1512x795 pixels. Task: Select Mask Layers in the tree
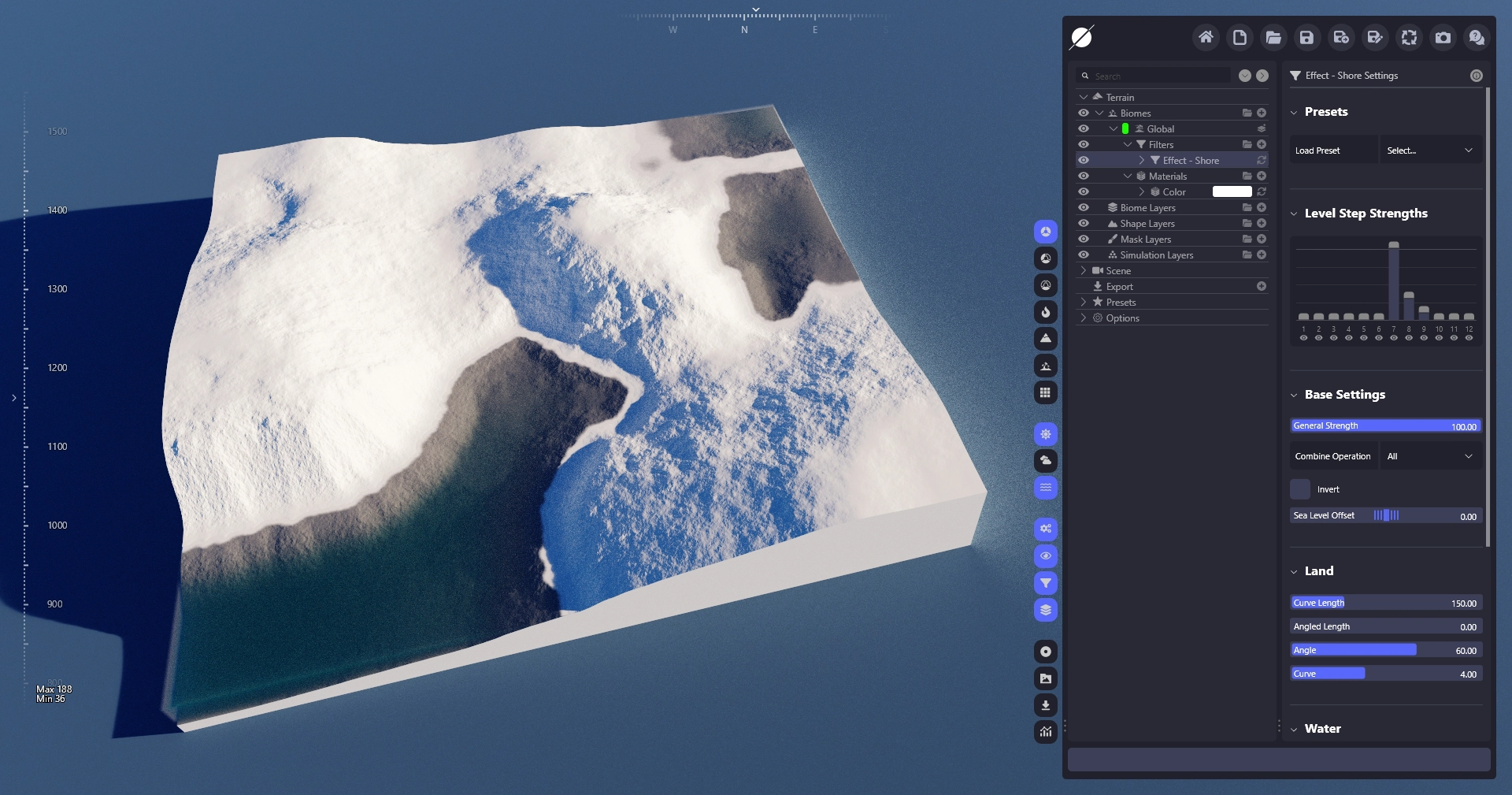[x=1145, y=239]
